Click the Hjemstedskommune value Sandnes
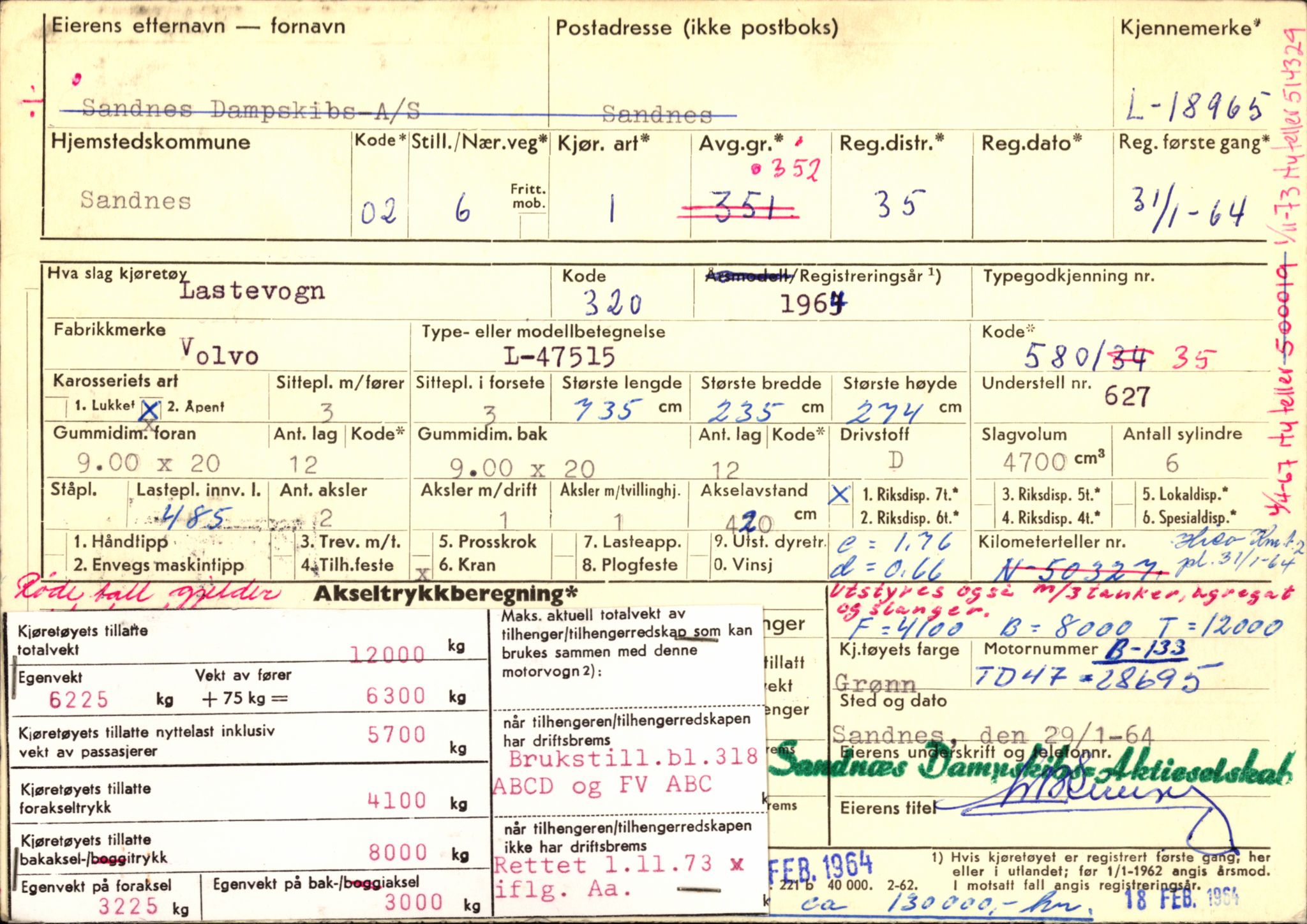This screenshot has height=924, width=1307. point(135,200)
